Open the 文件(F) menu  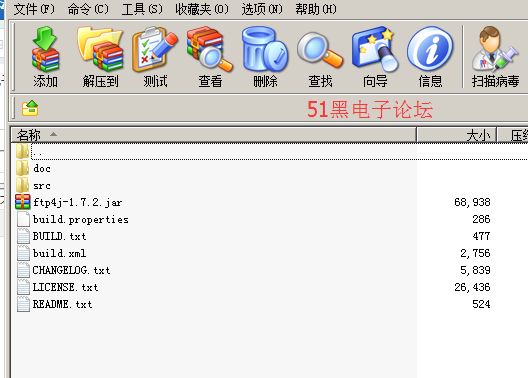coord(34,9)
